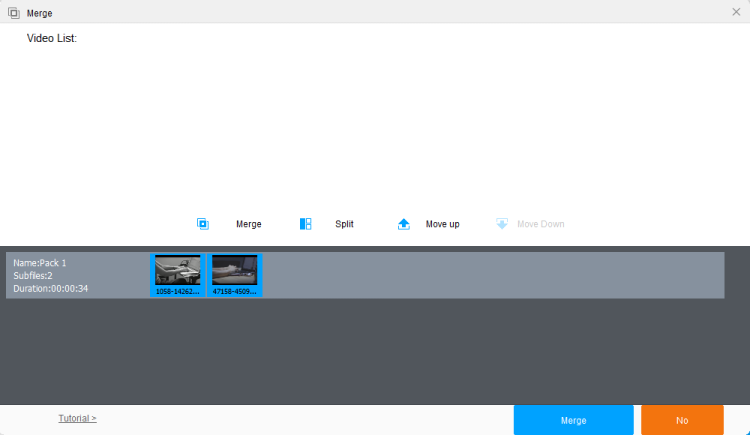This screenshot has width=750, height=435.
Task: Click the filename caption 1058-14262 under thumbnail
Action: pos(178,292)
